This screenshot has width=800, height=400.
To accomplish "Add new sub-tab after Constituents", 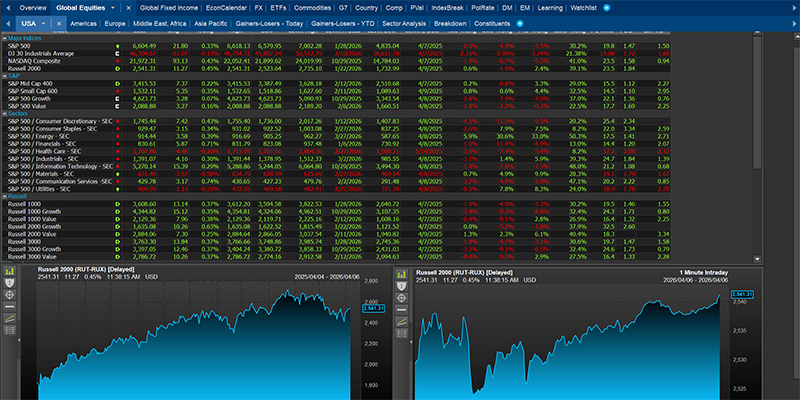I will 519,23.
